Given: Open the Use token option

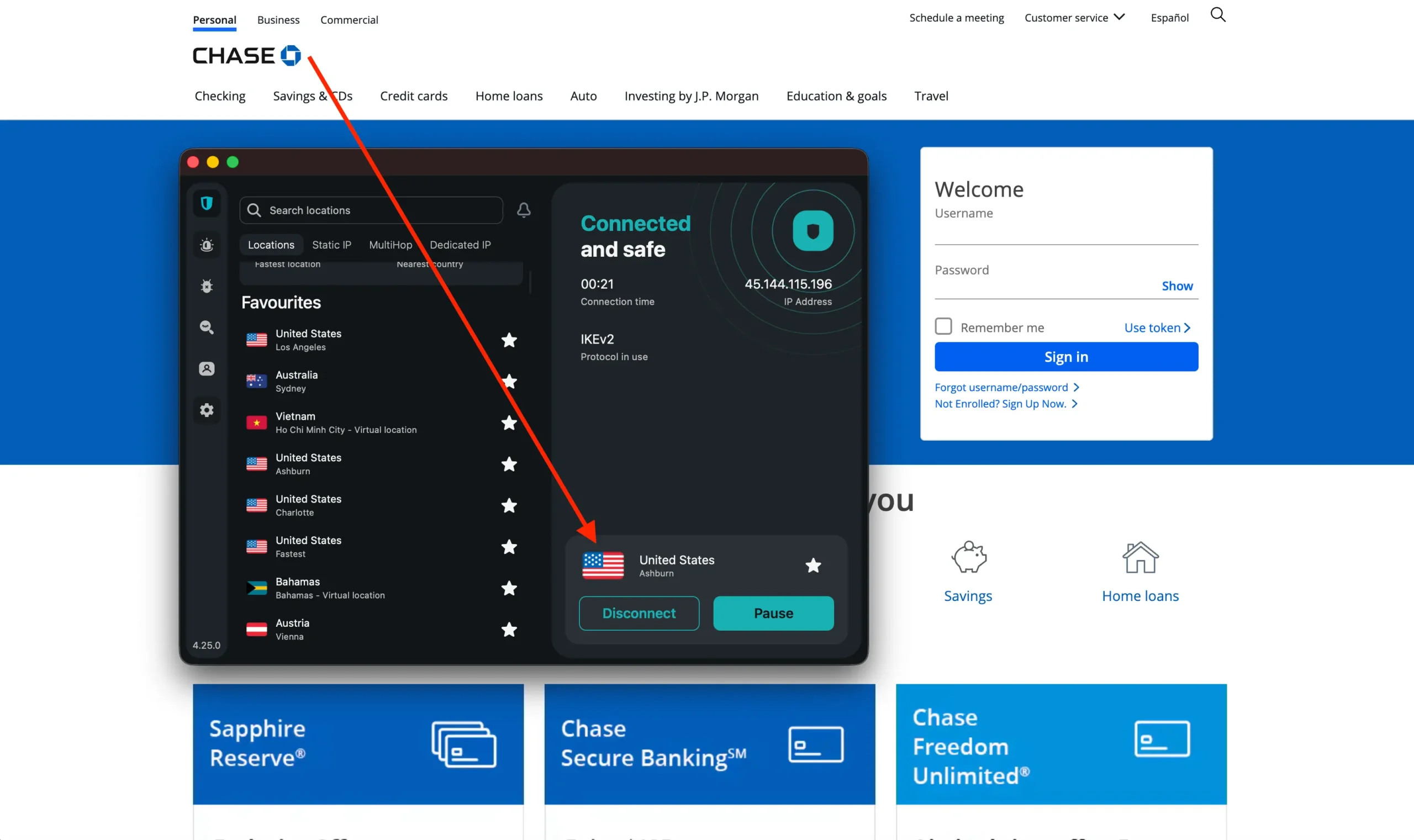Looking at the screenshot, I should (1157, 327).
